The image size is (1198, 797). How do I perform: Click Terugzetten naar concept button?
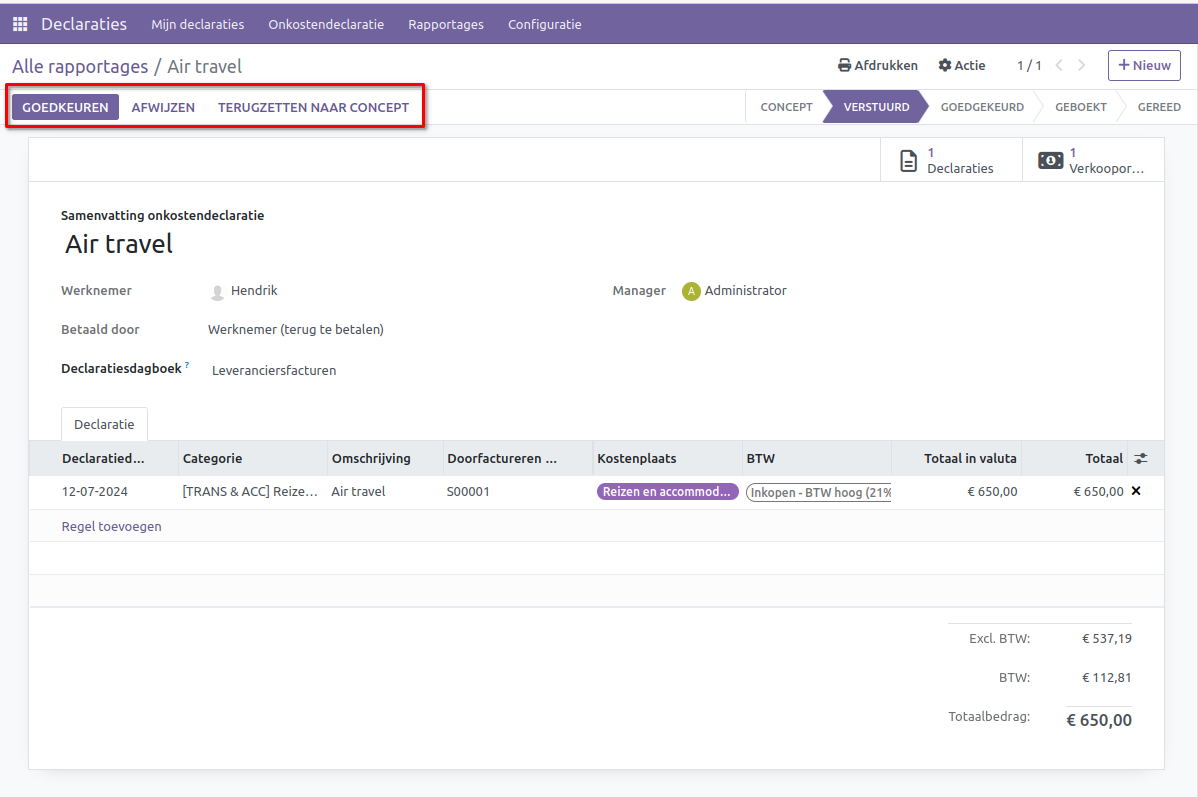313,107
